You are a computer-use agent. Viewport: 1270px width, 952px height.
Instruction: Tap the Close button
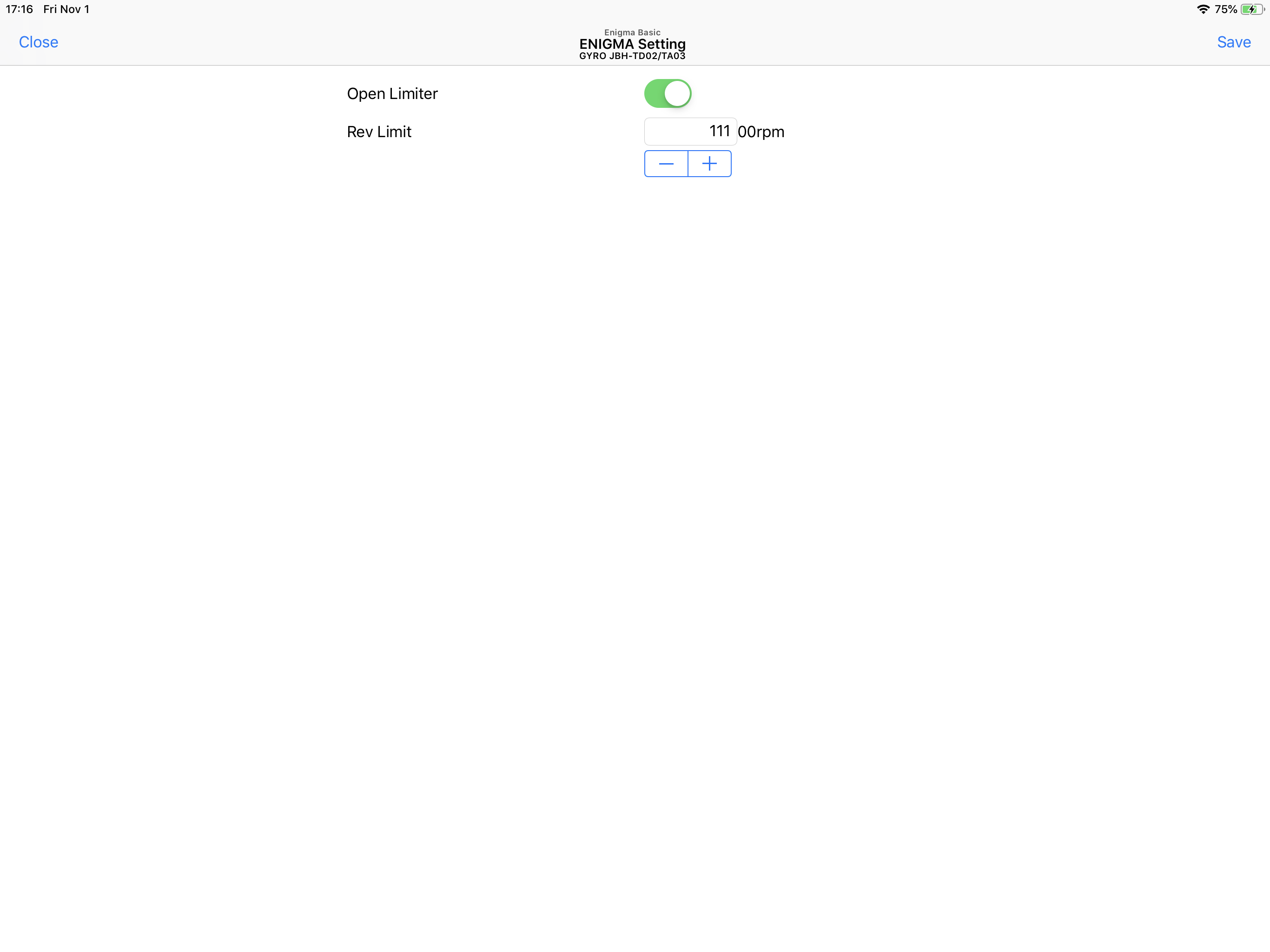point(39,42)
